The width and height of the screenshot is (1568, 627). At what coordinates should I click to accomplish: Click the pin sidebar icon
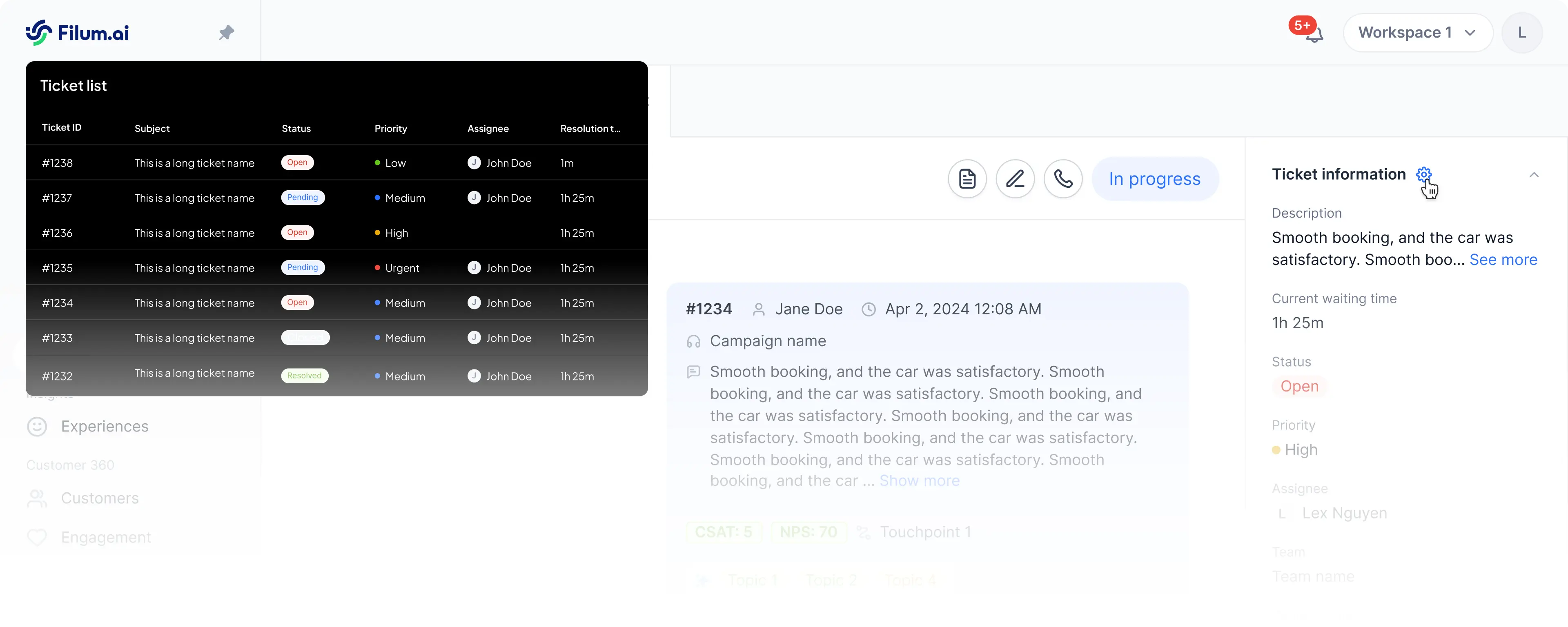click(227, 32)
